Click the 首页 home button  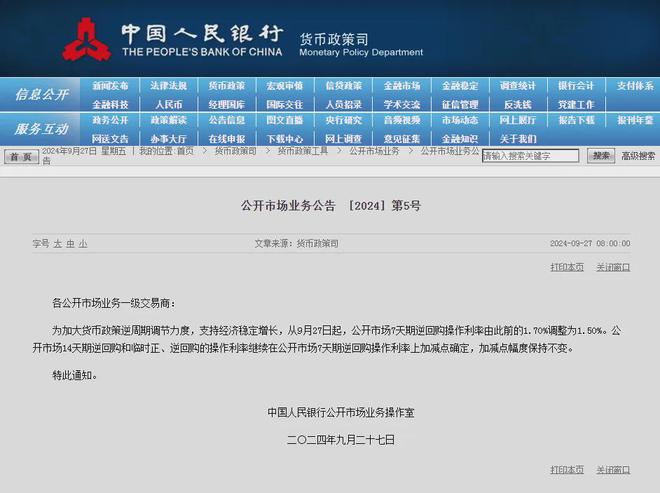(21, 157)
